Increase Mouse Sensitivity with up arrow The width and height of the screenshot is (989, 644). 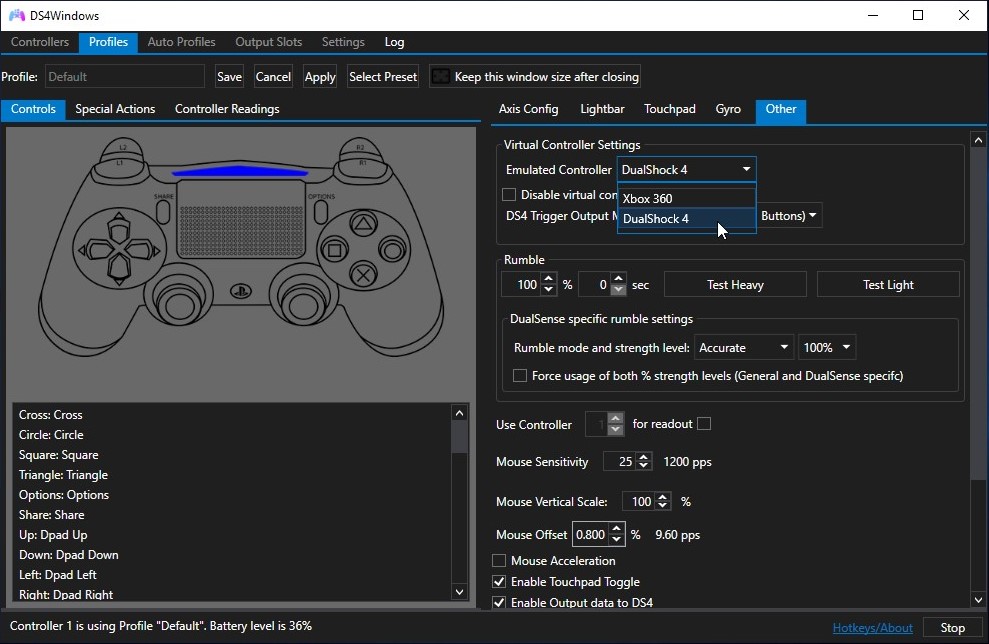[x=643, y=457]
